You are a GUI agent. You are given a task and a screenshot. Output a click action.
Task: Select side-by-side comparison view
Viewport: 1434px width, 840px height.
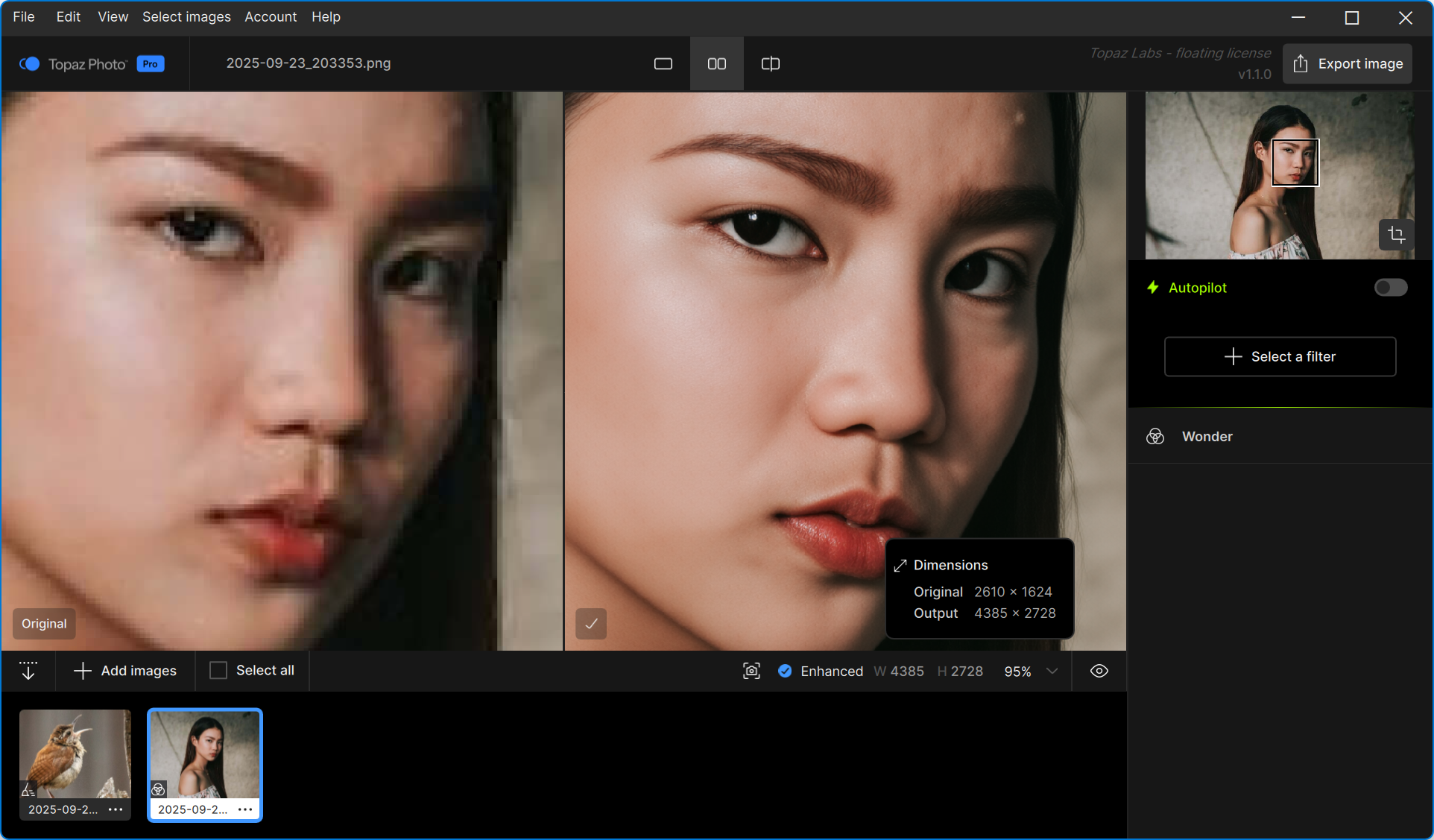click(x=716, y=64)
